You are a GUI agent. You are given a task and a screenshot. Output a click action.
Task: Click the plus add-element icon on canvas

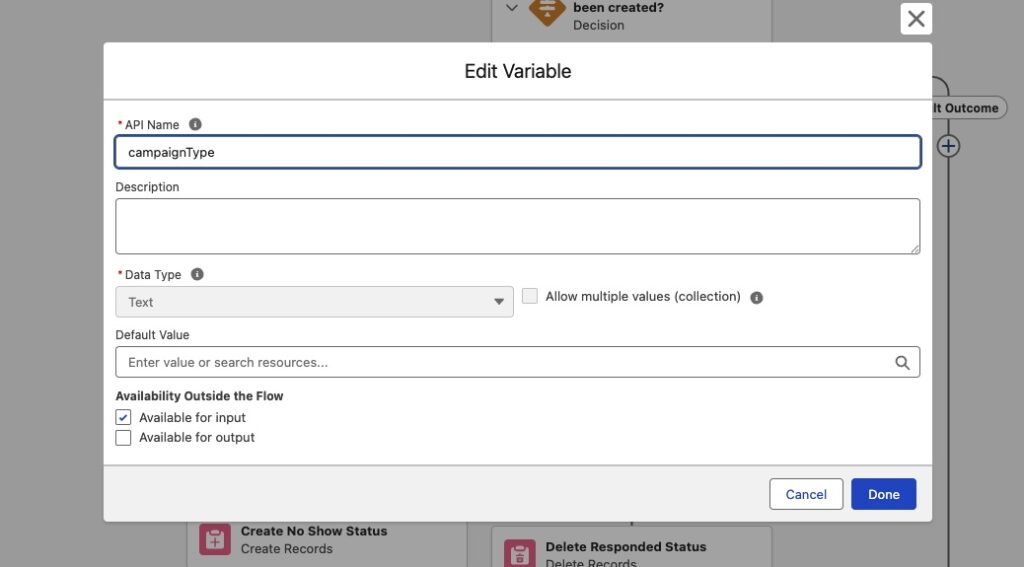click(x=948, y=146)
